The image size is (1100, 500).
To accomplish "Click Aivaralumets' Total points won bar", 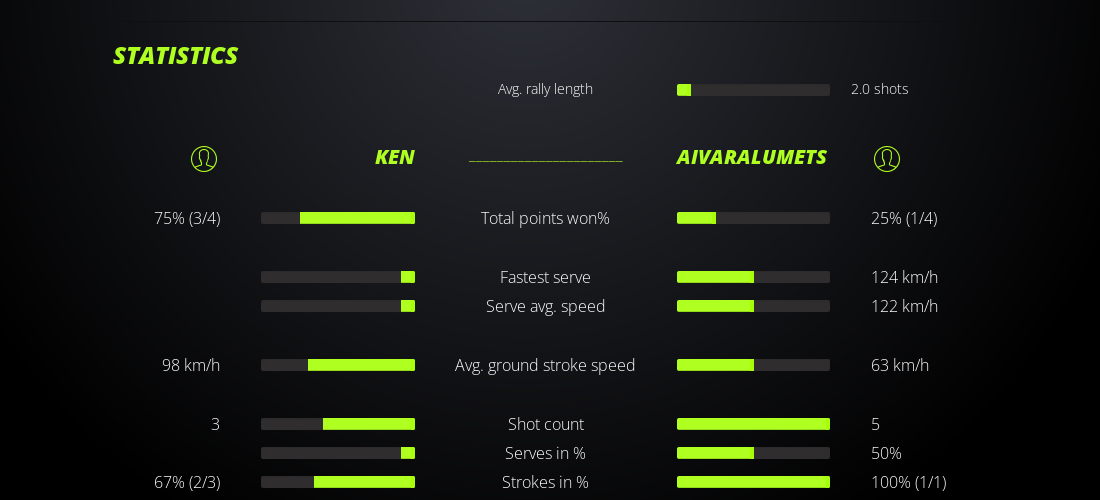I will [x=753, y=218].
